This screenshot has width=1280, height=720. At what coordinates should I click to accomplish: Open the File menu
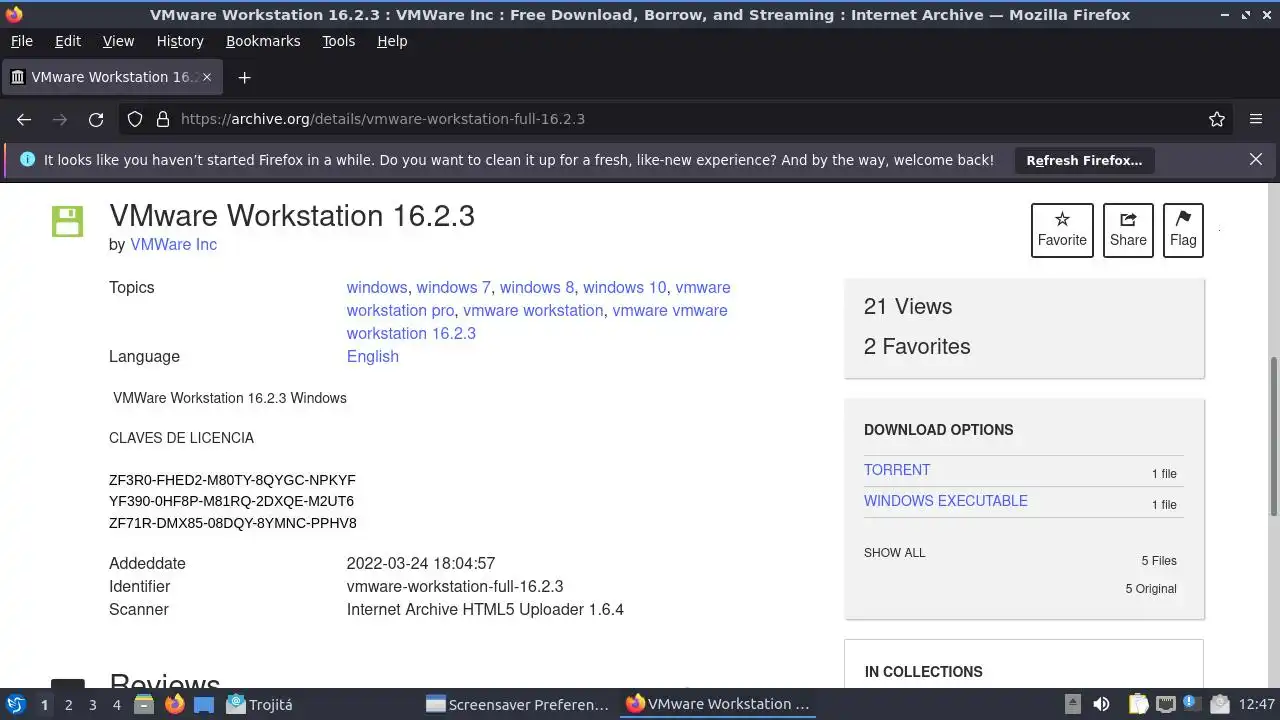21,41
